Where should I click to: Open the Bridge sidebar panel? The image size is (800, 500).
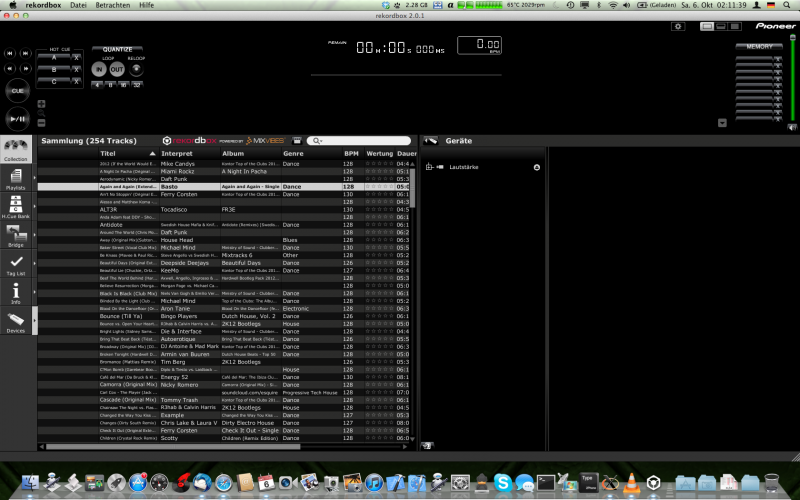pyautogui.click(x=16, y=236)
